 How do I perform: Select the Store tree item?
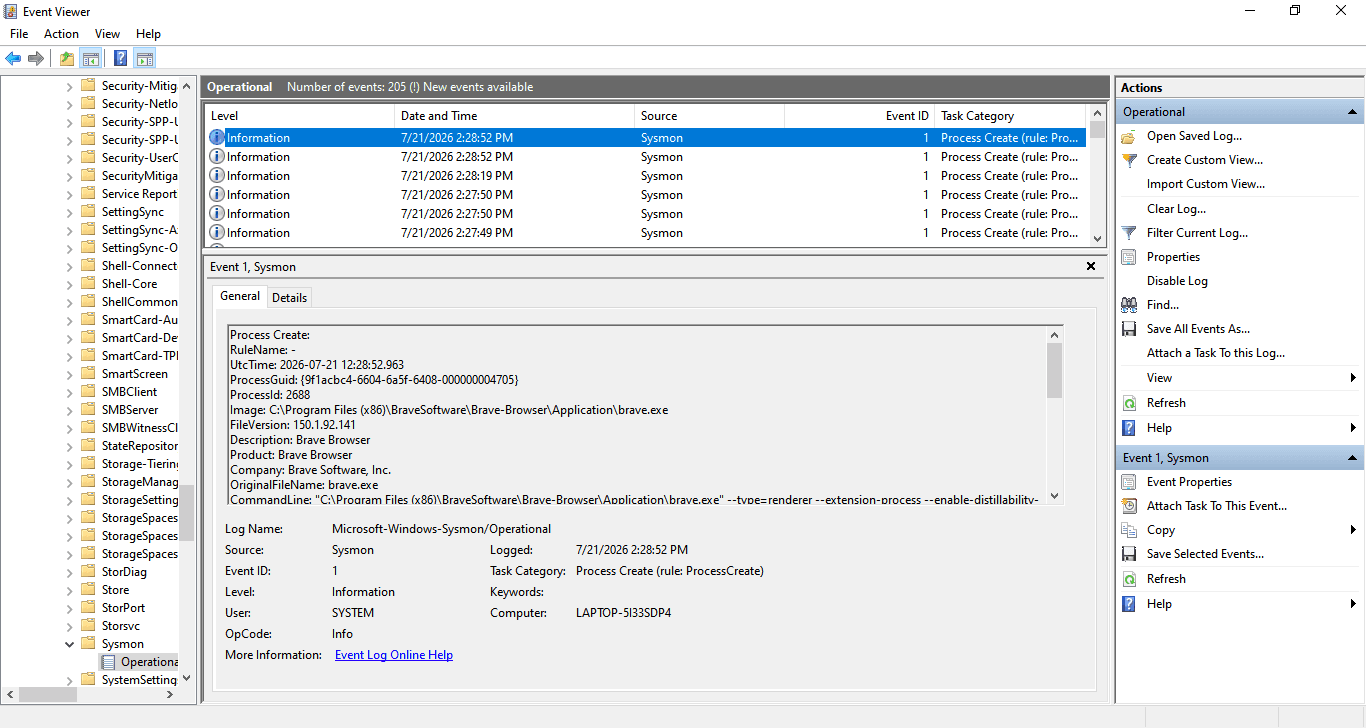coord(115,590)
